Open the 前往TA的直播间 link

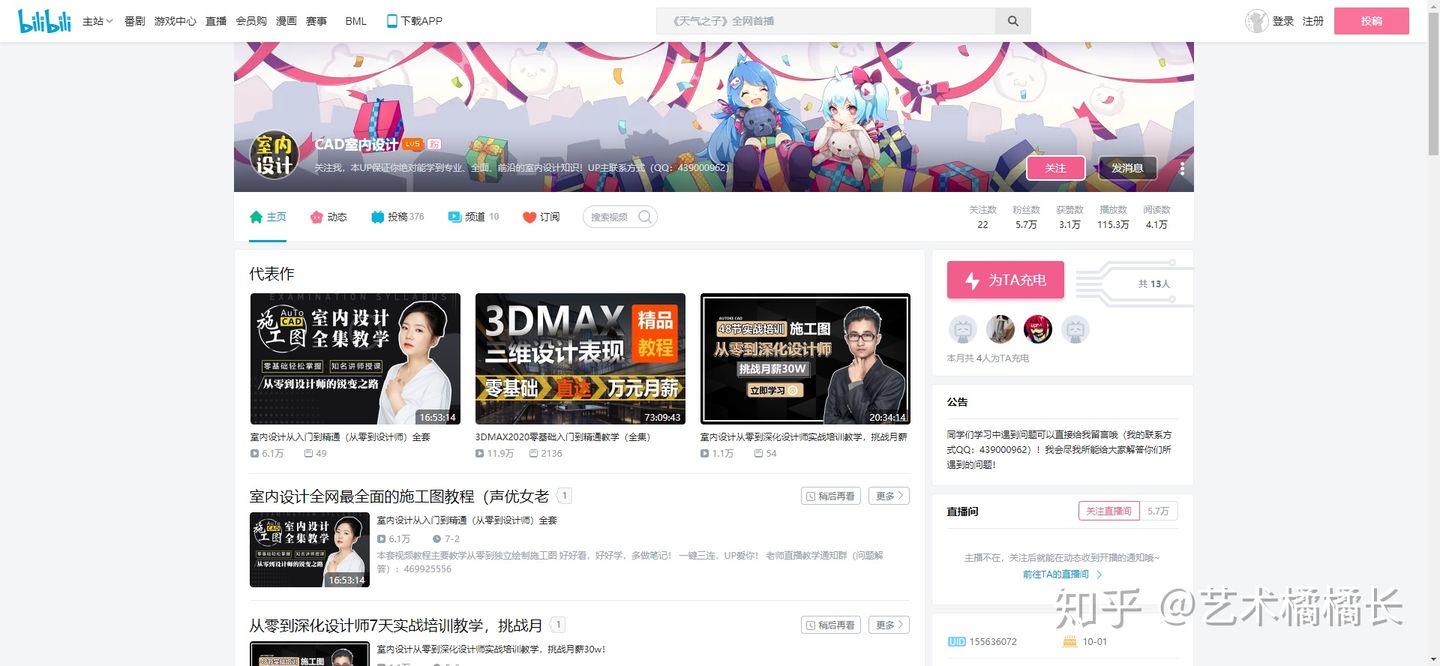[x=1062, y=575]
